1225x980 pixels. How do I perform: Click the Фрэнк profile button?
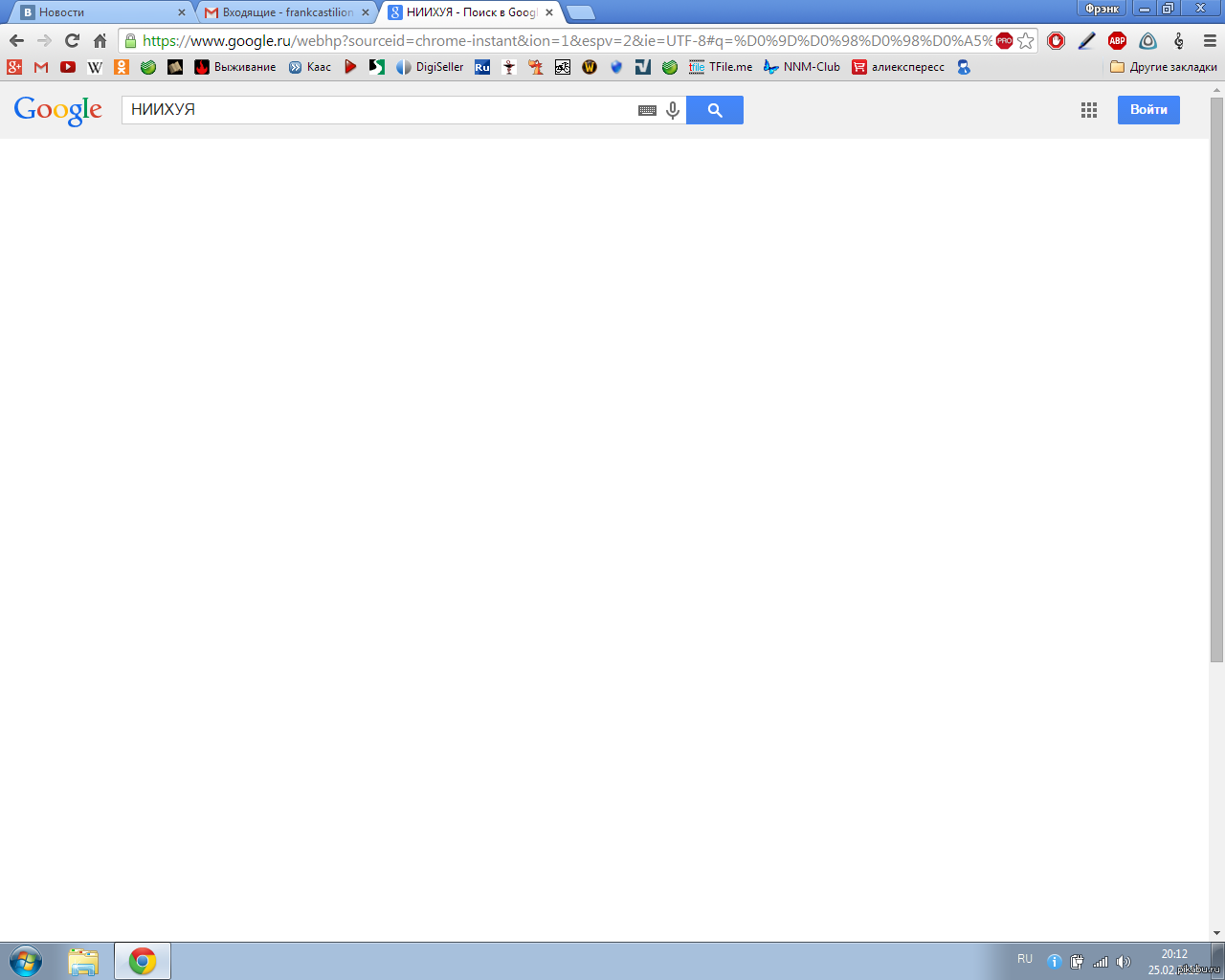pyautogui.click(x=1102, y=9)
